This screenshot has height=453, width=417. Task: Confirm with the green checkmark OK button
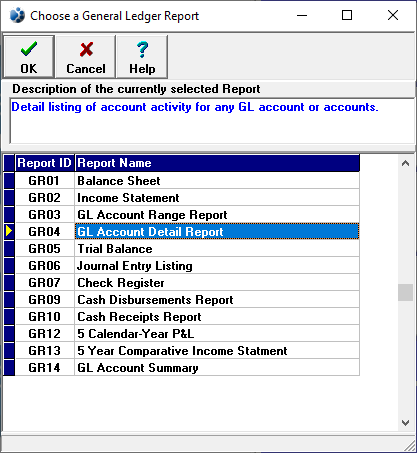(x=29, y=57)
